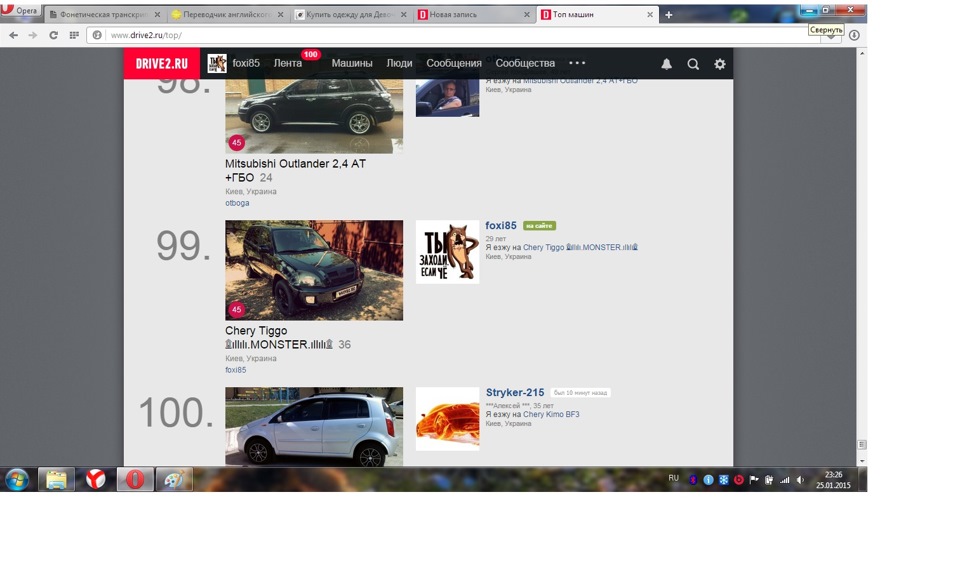The height and width of the screenshot is (584, 960).
Task: Click the Chery Kimo BF3 link
Action: 551,414
